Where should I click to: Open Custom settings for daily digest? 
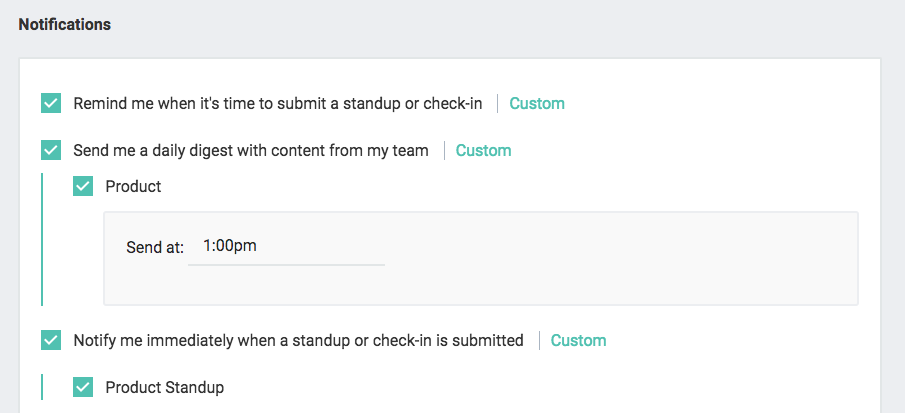coord(484,151)
